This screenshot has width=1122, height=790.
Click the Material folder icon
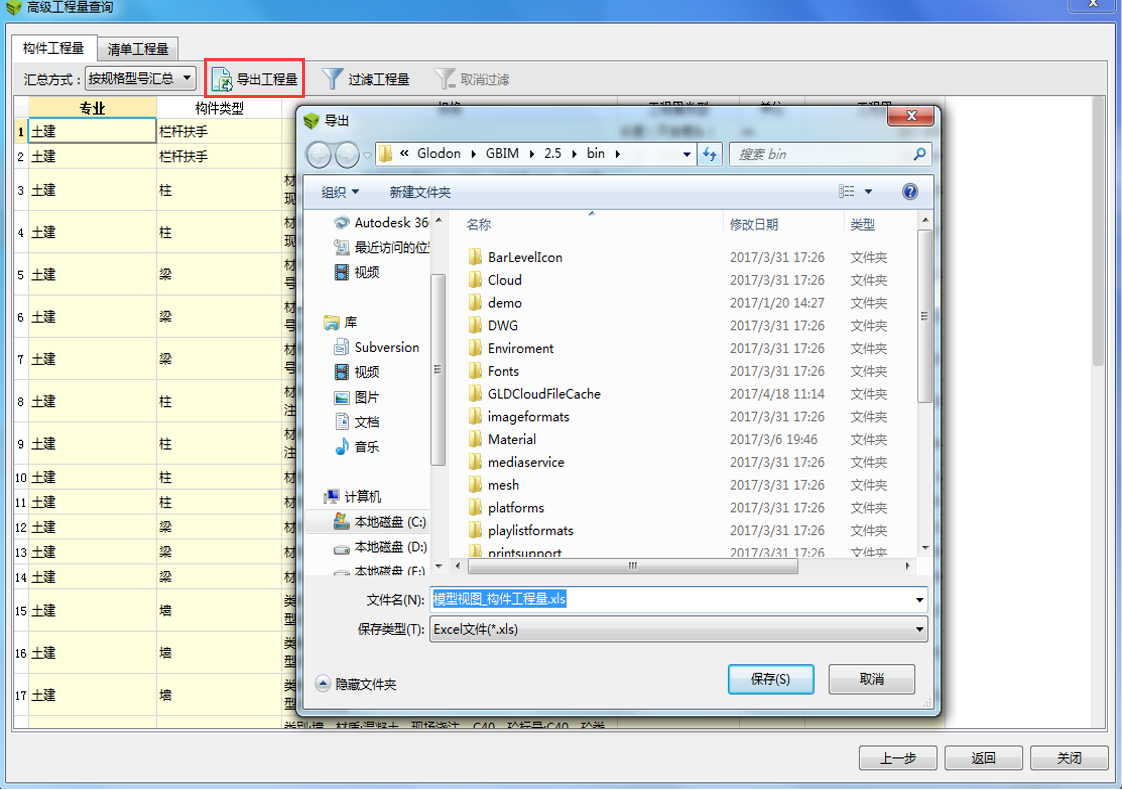(475, 439)
